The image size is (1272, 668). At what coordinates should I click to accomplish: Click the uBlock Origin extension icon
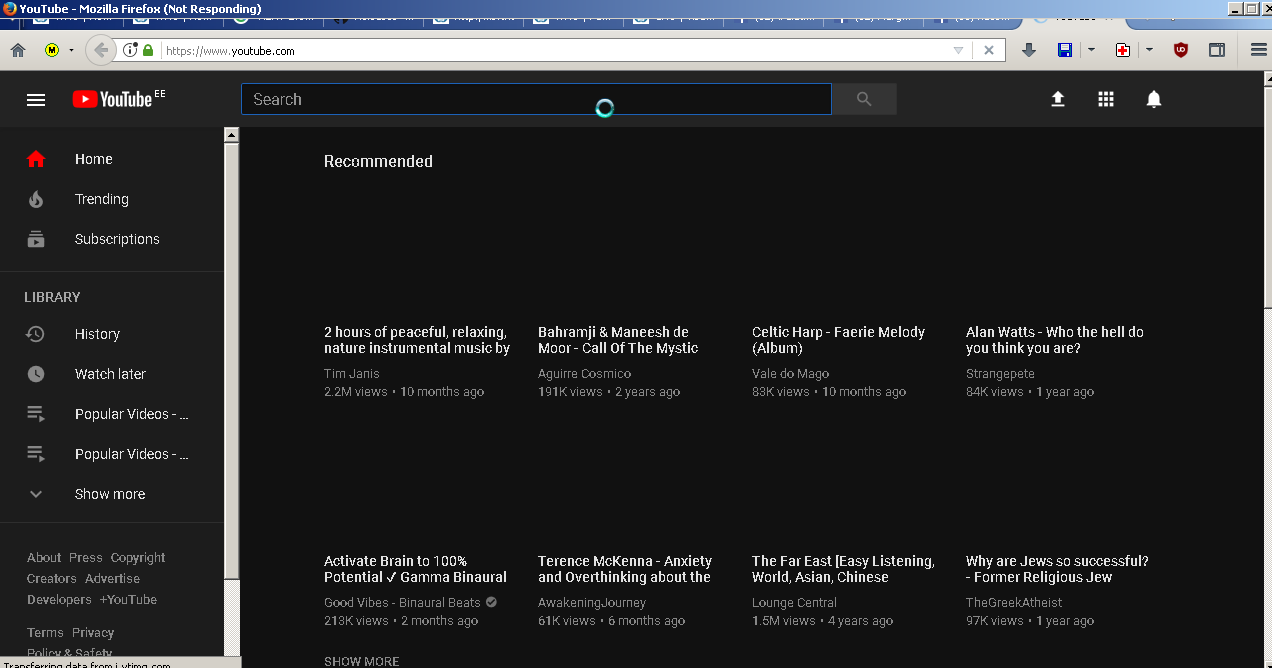pos(1180,50)
